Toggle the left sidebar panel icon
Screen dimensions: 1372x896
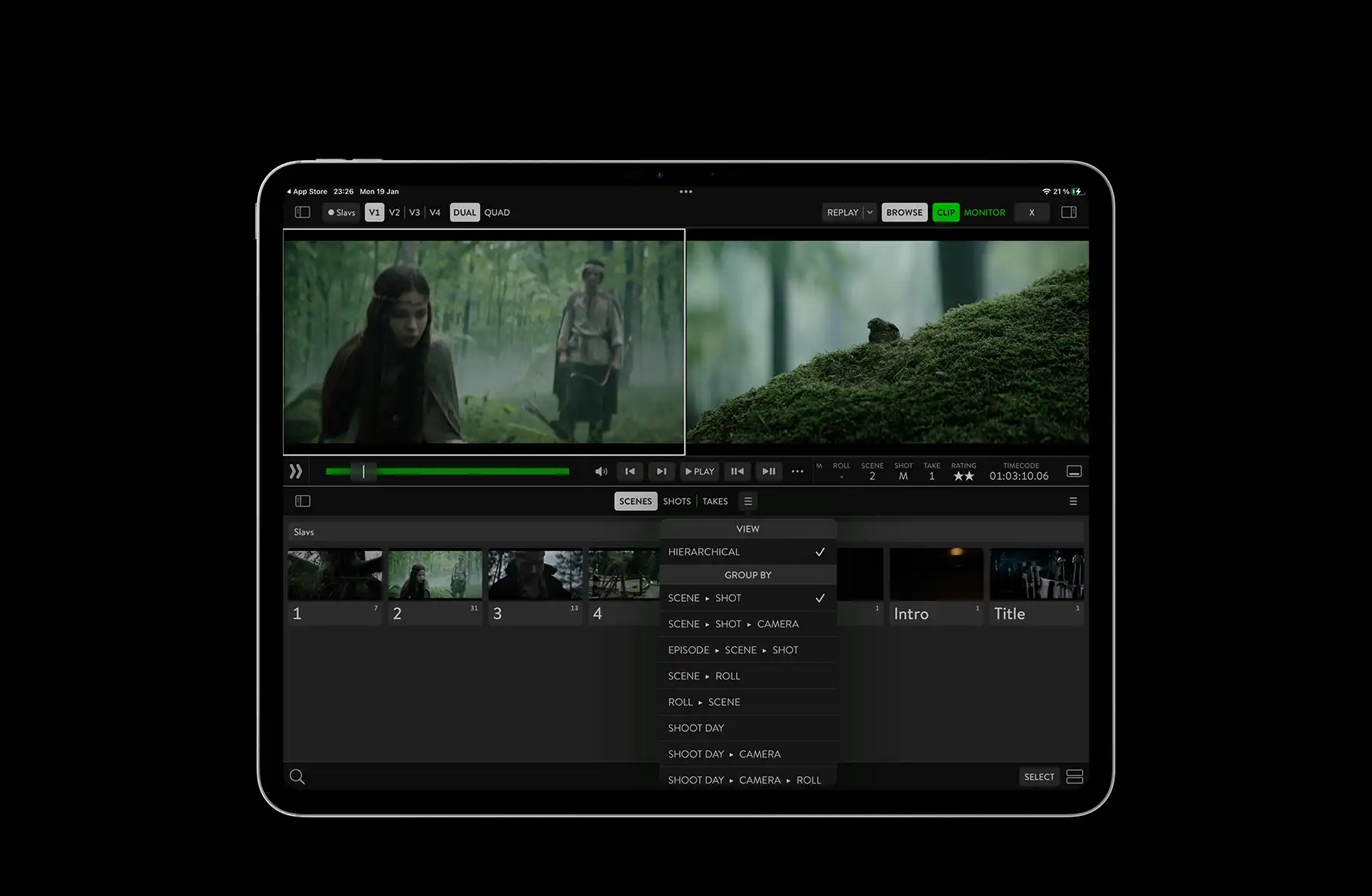point(302,213)
